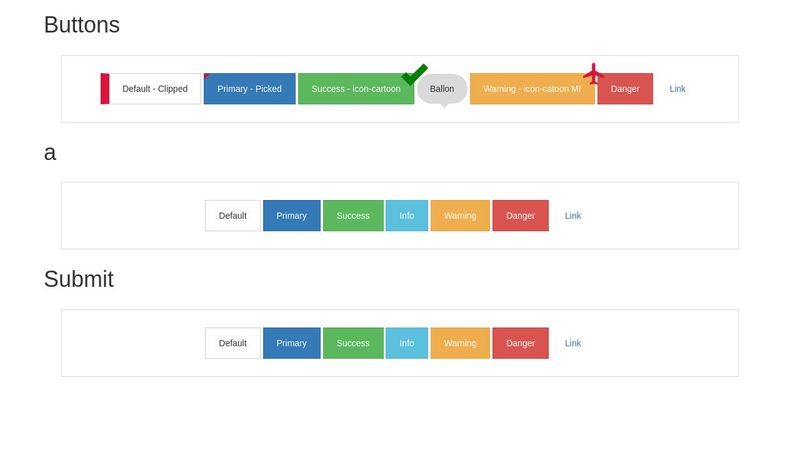
Task: Click the Info button under the "a" heading
Action: pos(407,216)
